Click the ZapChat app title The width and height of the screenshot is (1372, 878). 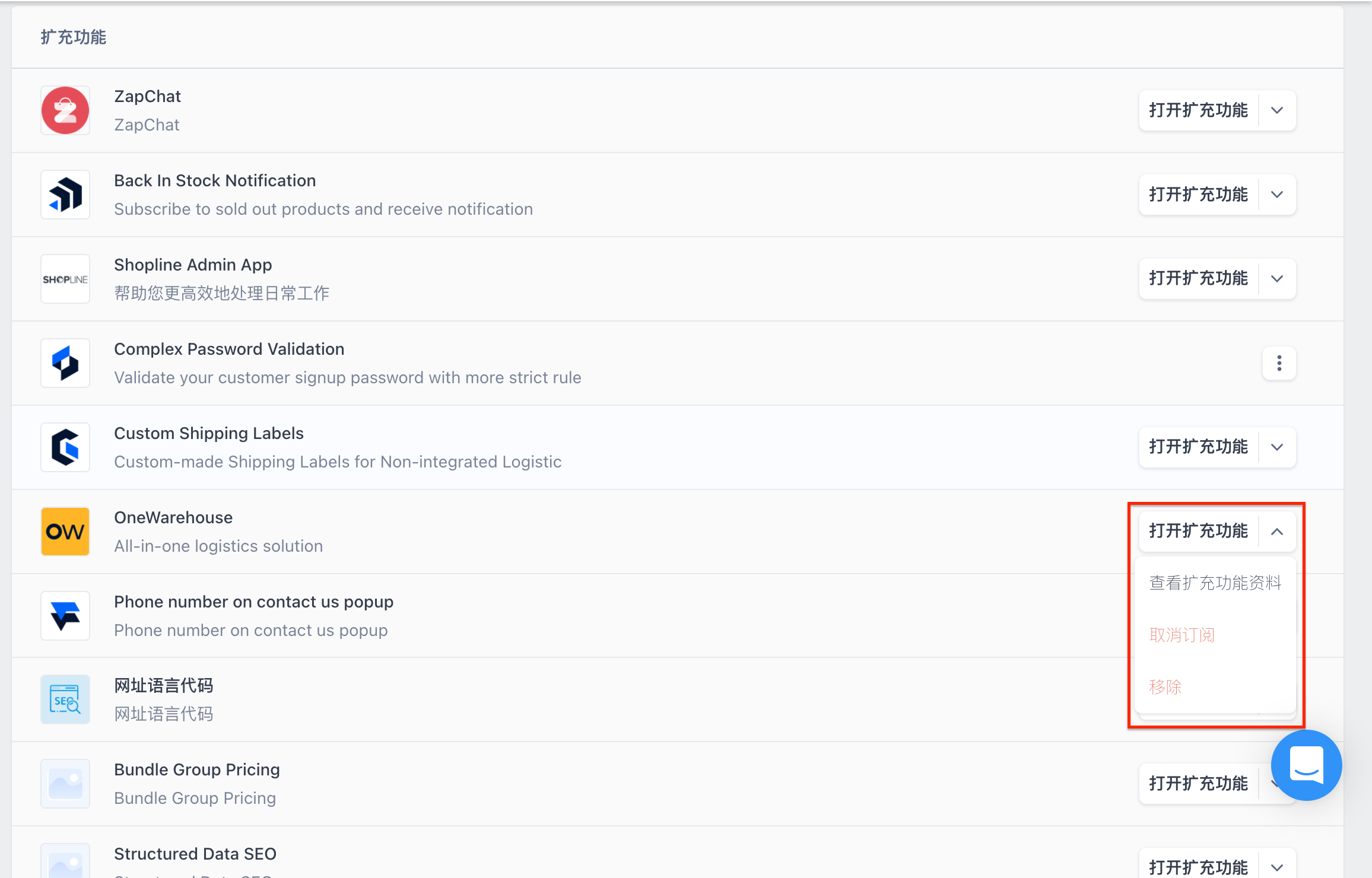click(147, 96)
